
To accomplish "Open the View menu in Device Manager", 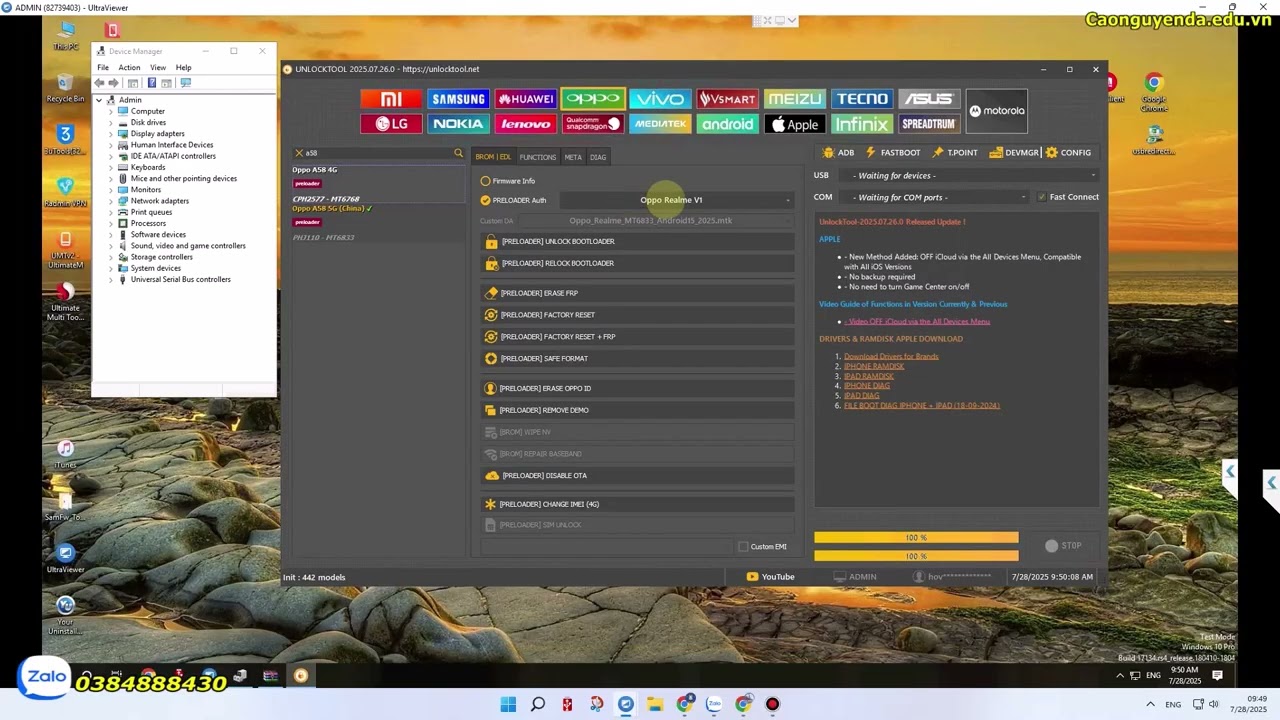I will 158,68.
